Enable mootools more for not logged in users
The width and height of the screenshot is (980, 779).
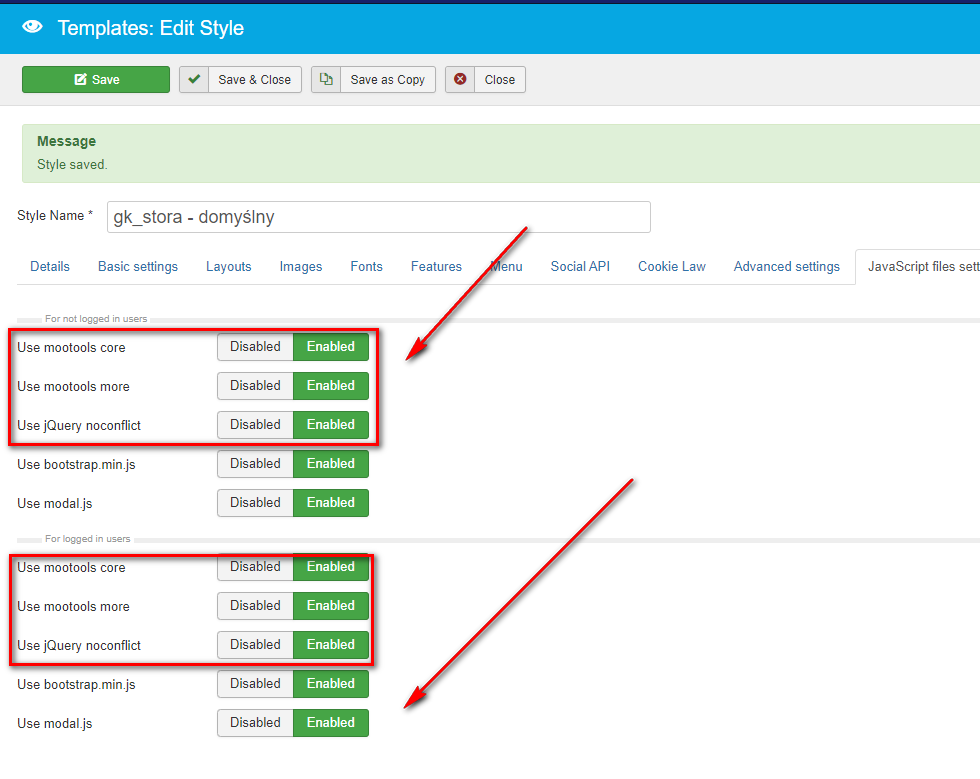pos(331,386)
